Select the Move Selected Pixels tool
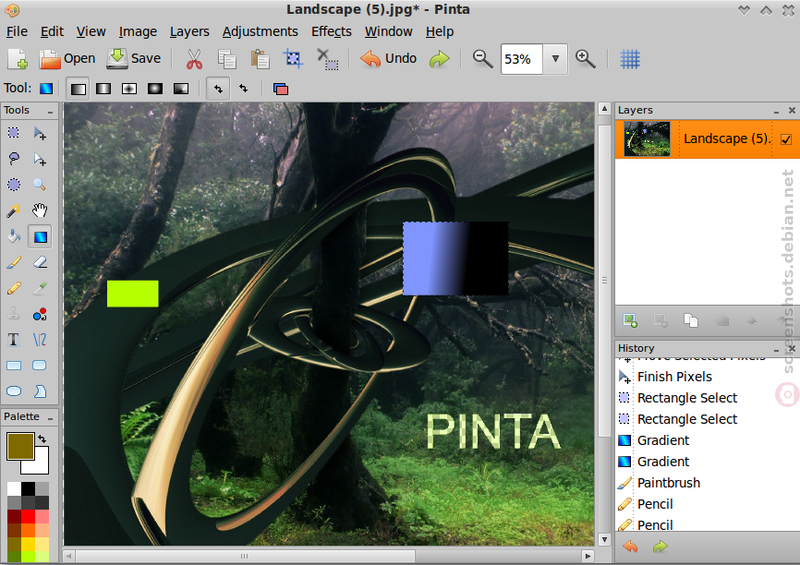 pyautogui.click(x=40, y=133)
